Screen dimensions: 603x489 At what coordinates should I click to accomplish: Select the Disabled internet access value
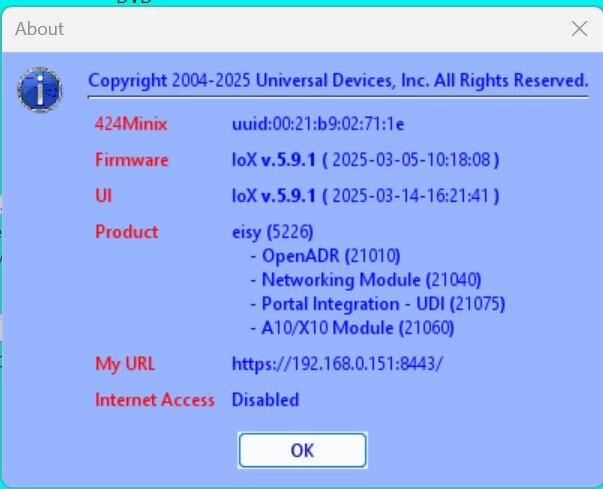pyautogui.click(x=265, y=400)
